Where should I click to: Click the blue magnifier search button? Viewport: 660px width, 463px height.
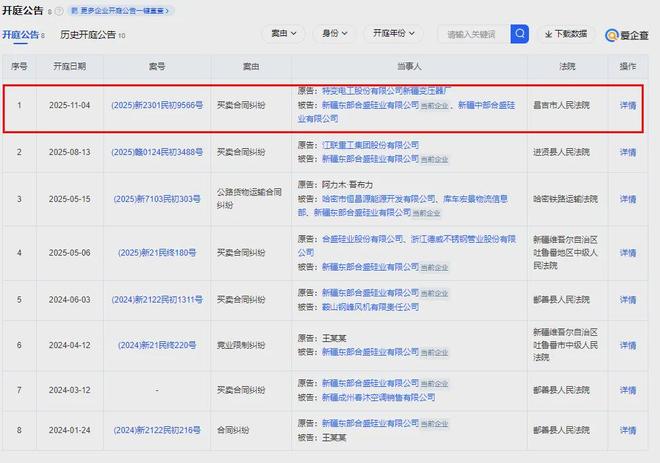pyautogui.click(x=519, y=34)
